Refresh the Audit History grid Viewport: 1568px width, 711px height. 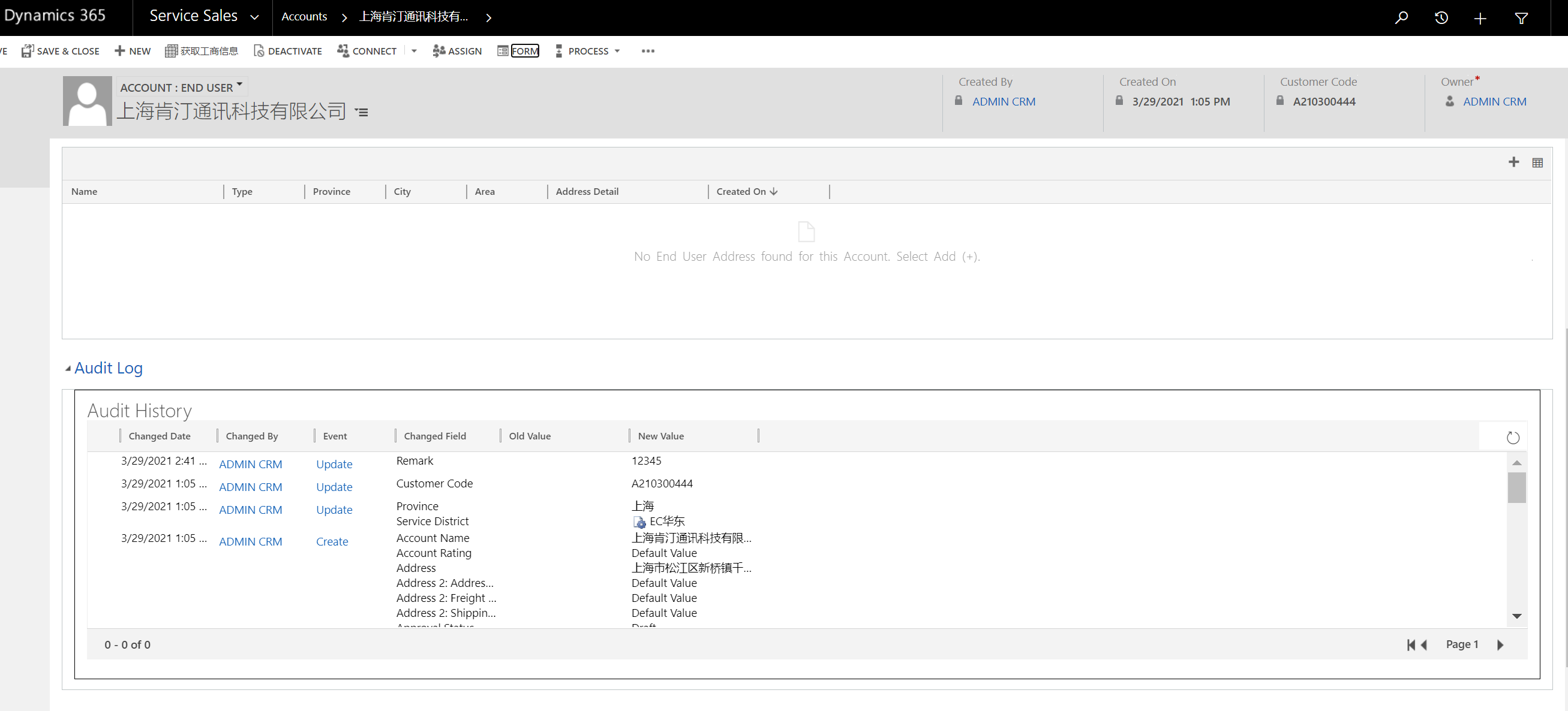(x=1513, y=437)
